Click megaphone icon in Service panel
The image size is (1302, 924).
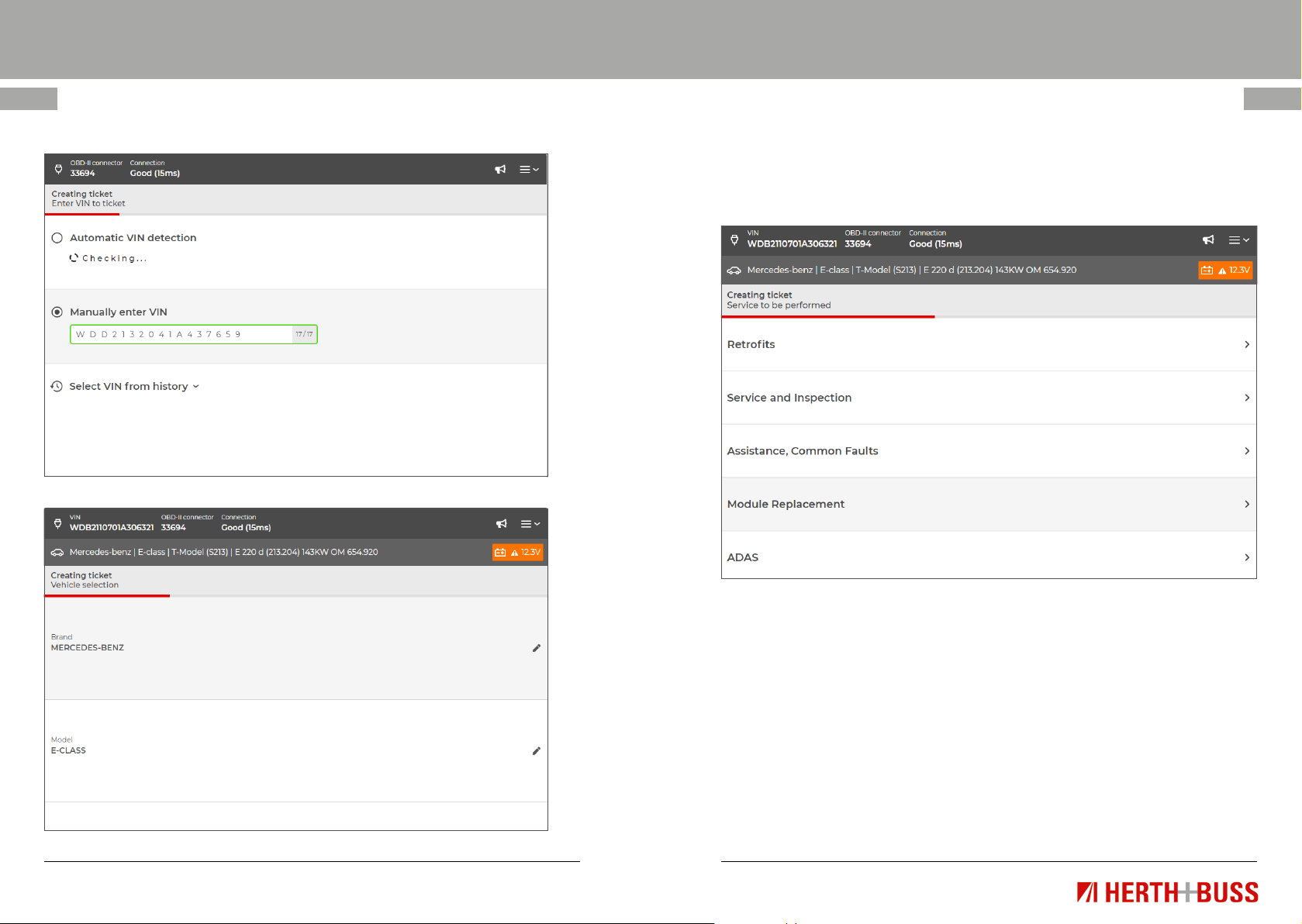point(1208,240)
